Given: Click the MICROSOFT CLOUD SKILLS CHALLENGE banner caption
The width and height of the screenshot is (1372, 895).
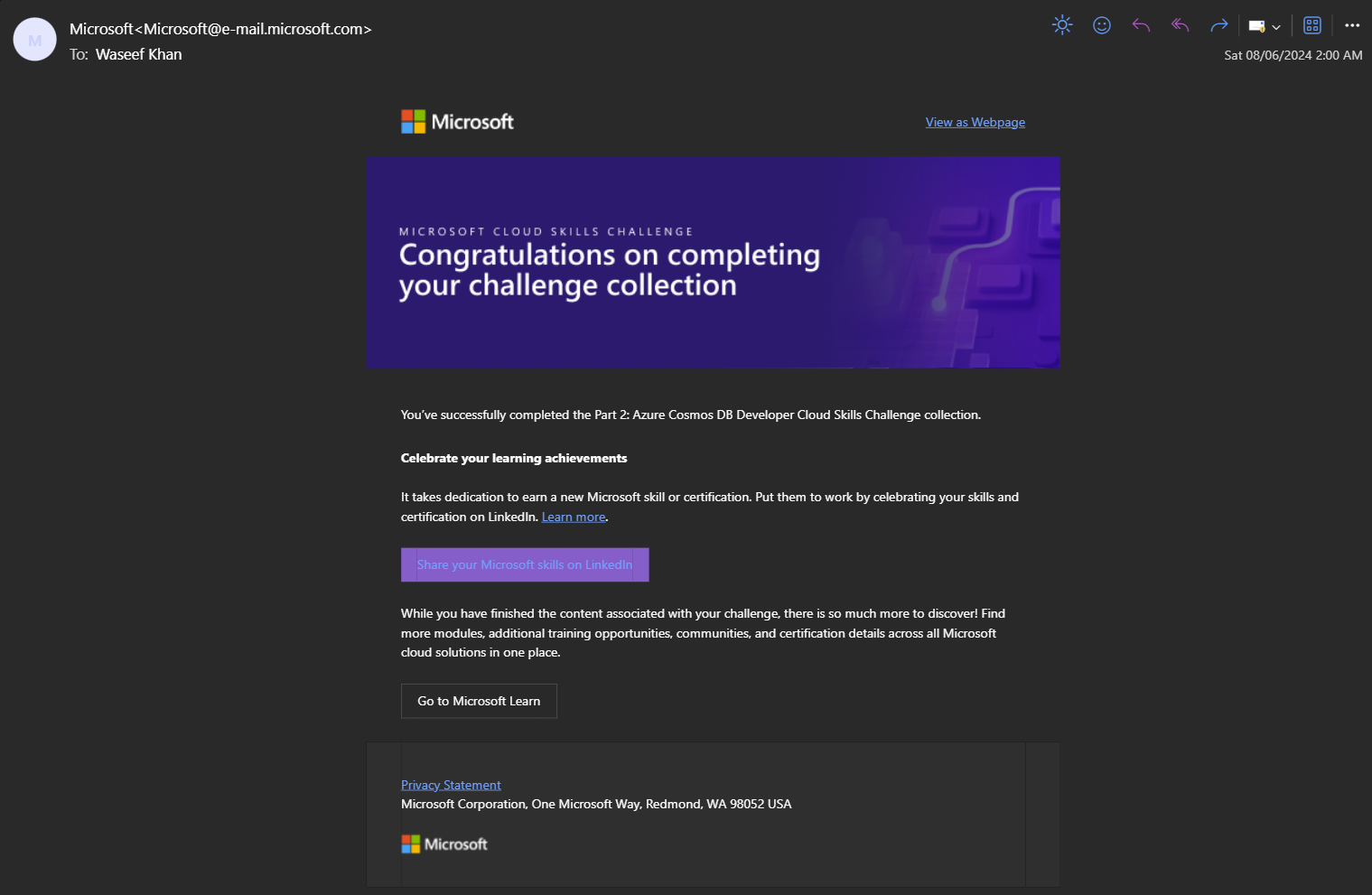Looking at the screenshot, I should click(546, 231).
